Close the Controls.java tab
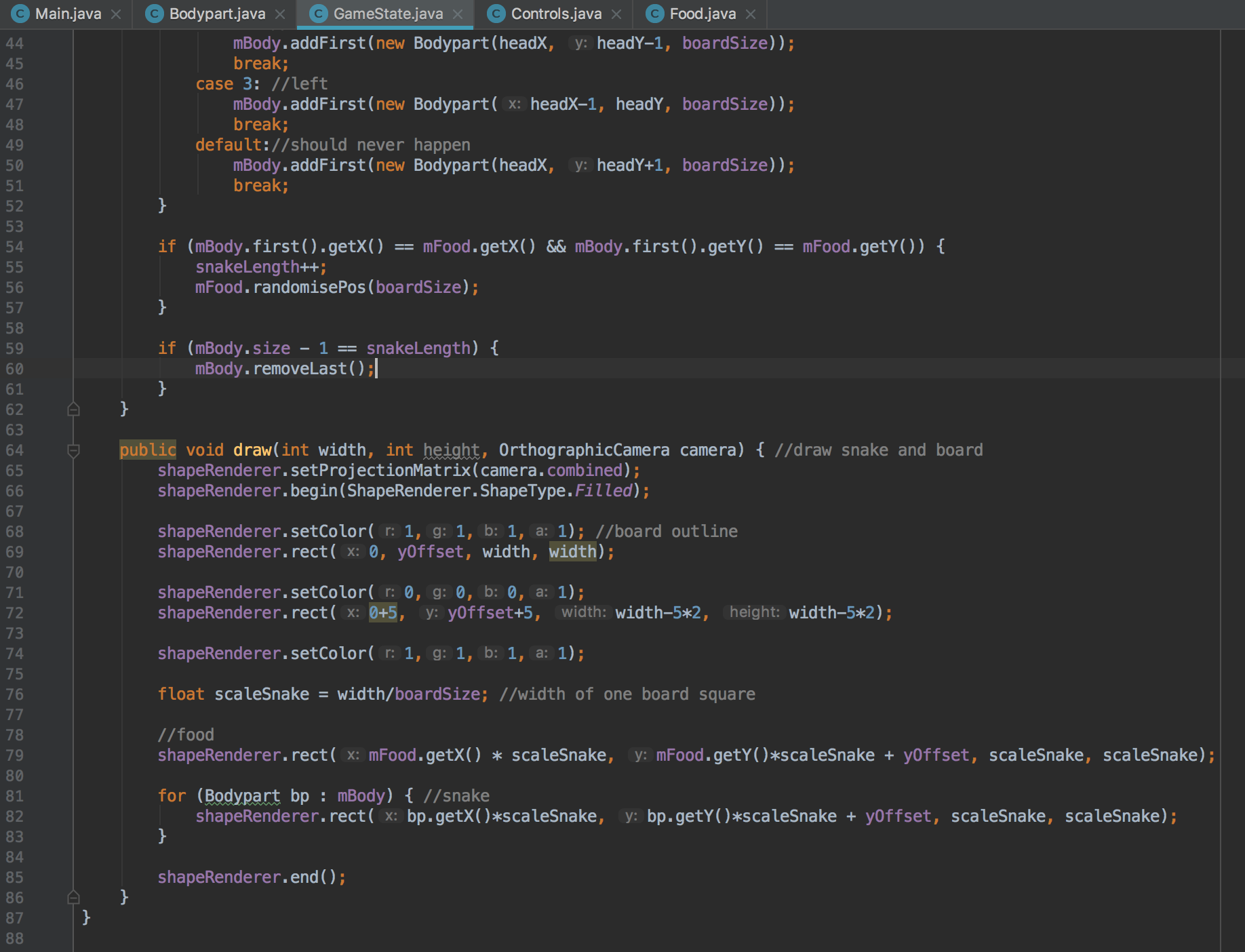Image resolution: width=1245 pixels, height=952 pixels. click(616, 14)
